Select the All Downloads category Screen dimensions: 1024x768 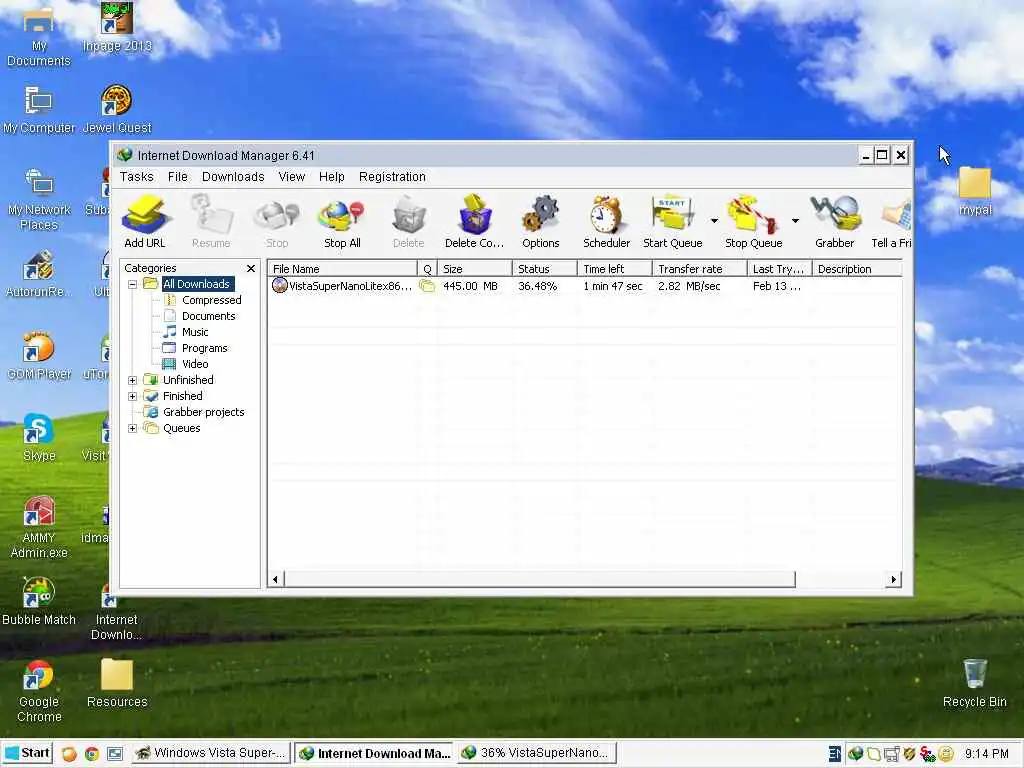[x=197, y=284]
